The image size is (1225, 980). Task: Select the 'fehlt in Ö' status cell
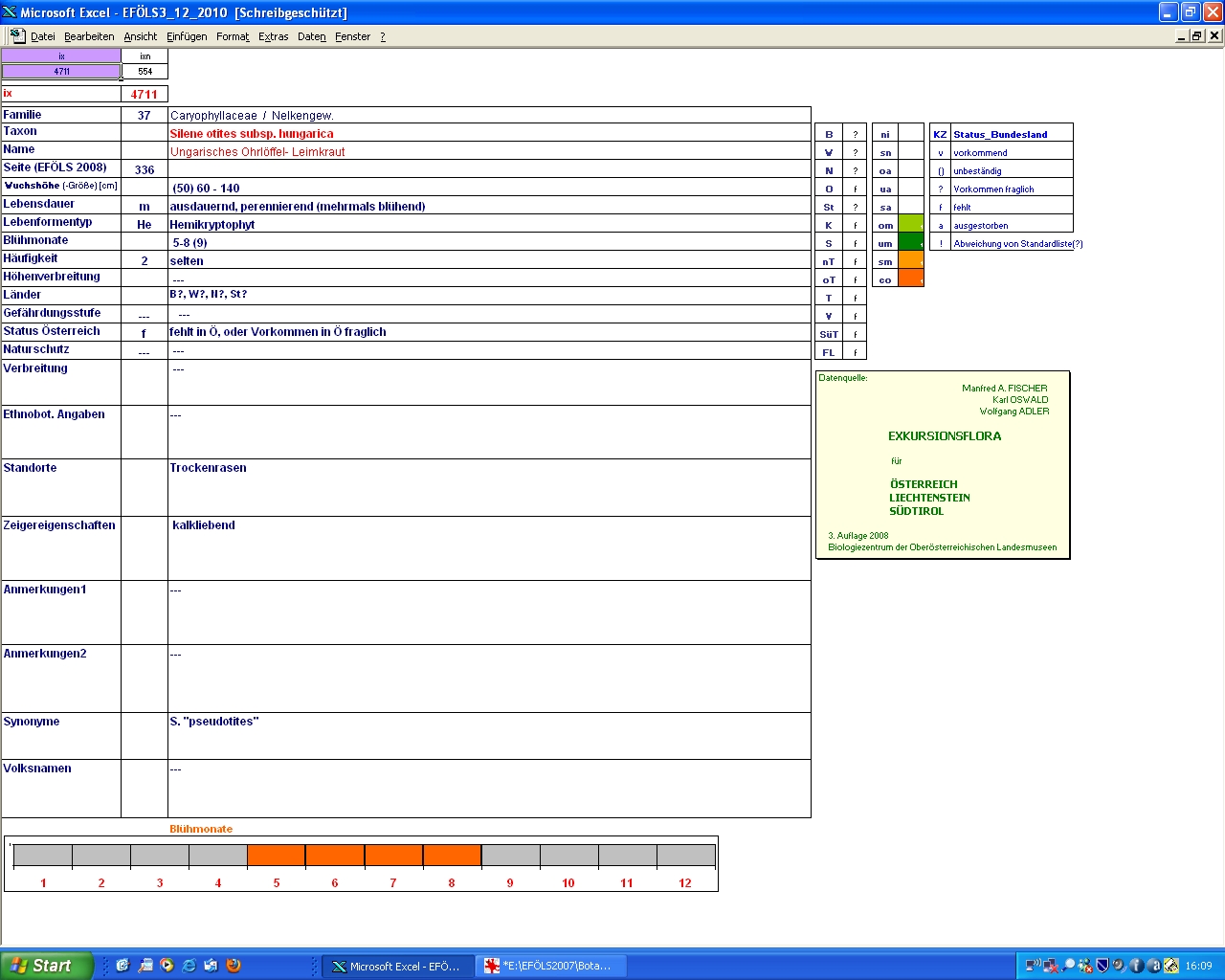coord(489,331)
